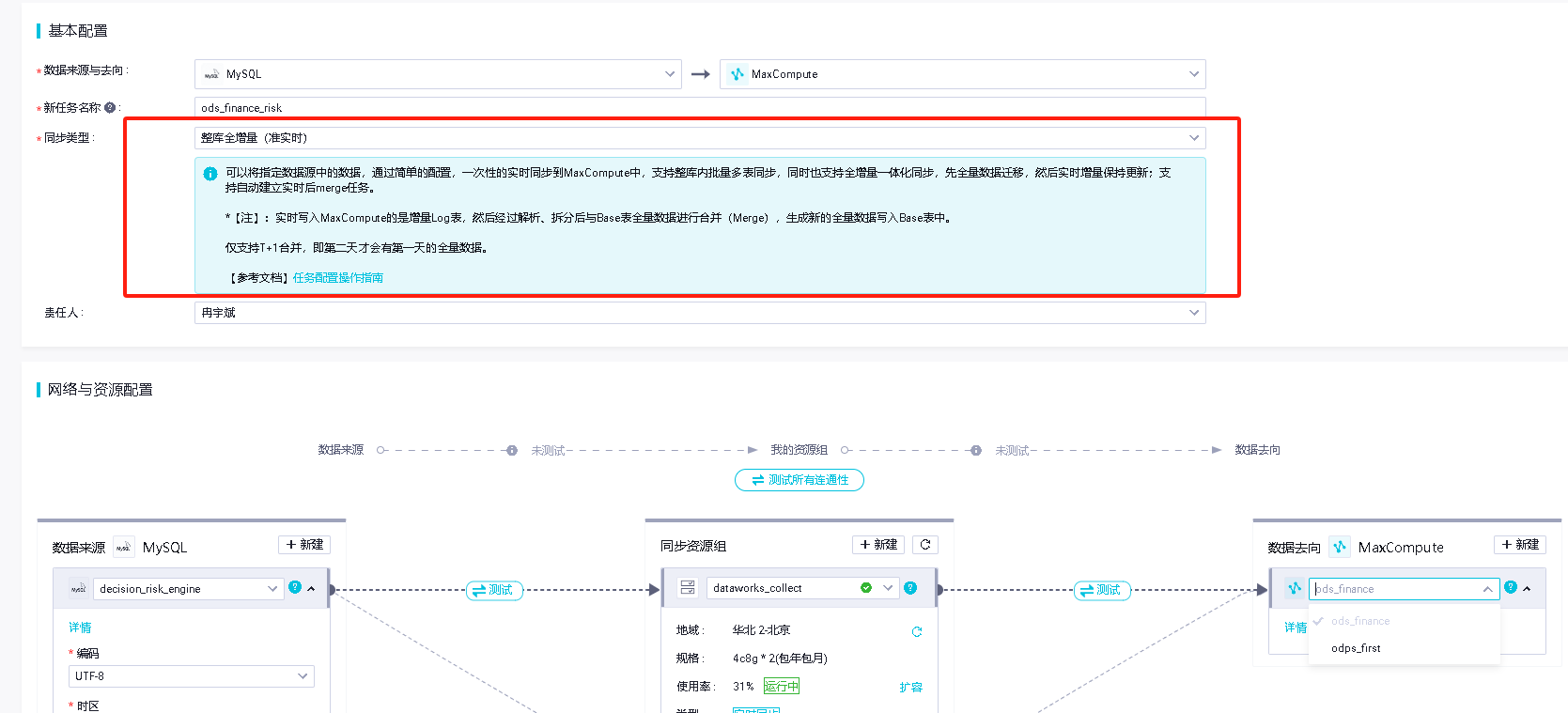Click the 华北 2-北京 region text
The height and width of the screenshot is (713, 1568).
761,630
